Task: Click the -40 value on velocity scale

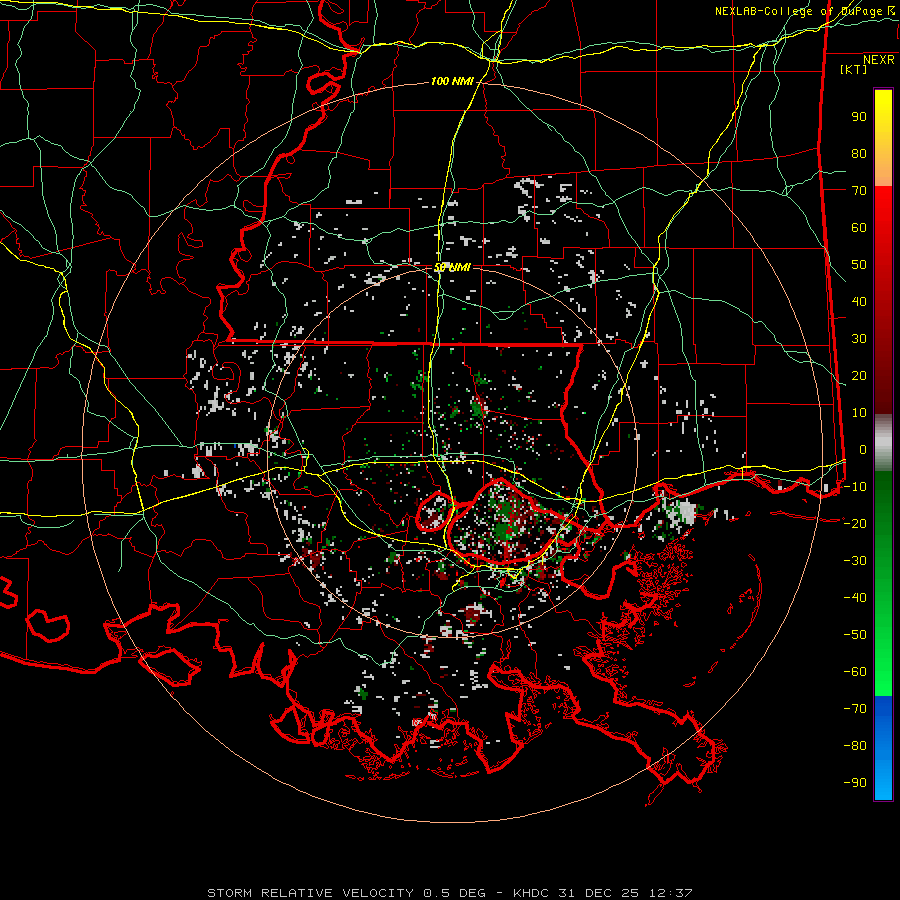Action: [x=855, y=598]
